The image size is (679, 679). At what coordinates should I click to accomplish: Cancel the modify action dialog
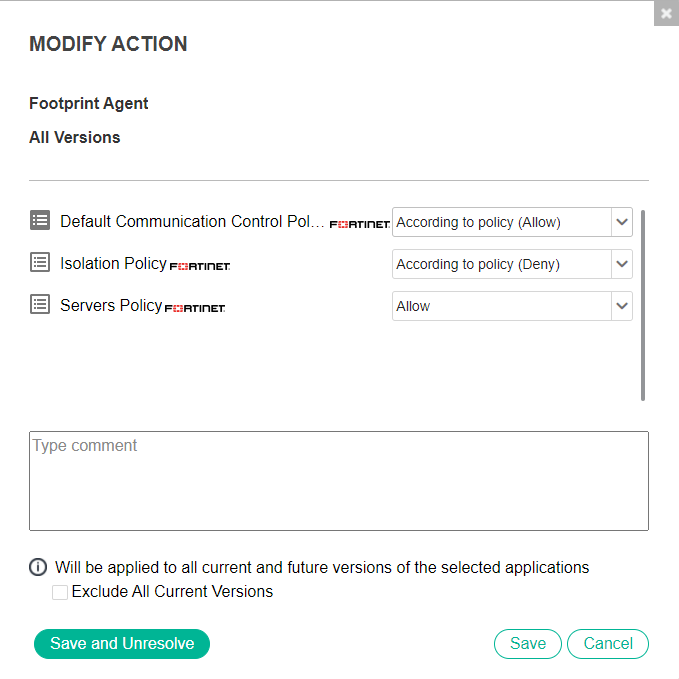tap(608, 643)
